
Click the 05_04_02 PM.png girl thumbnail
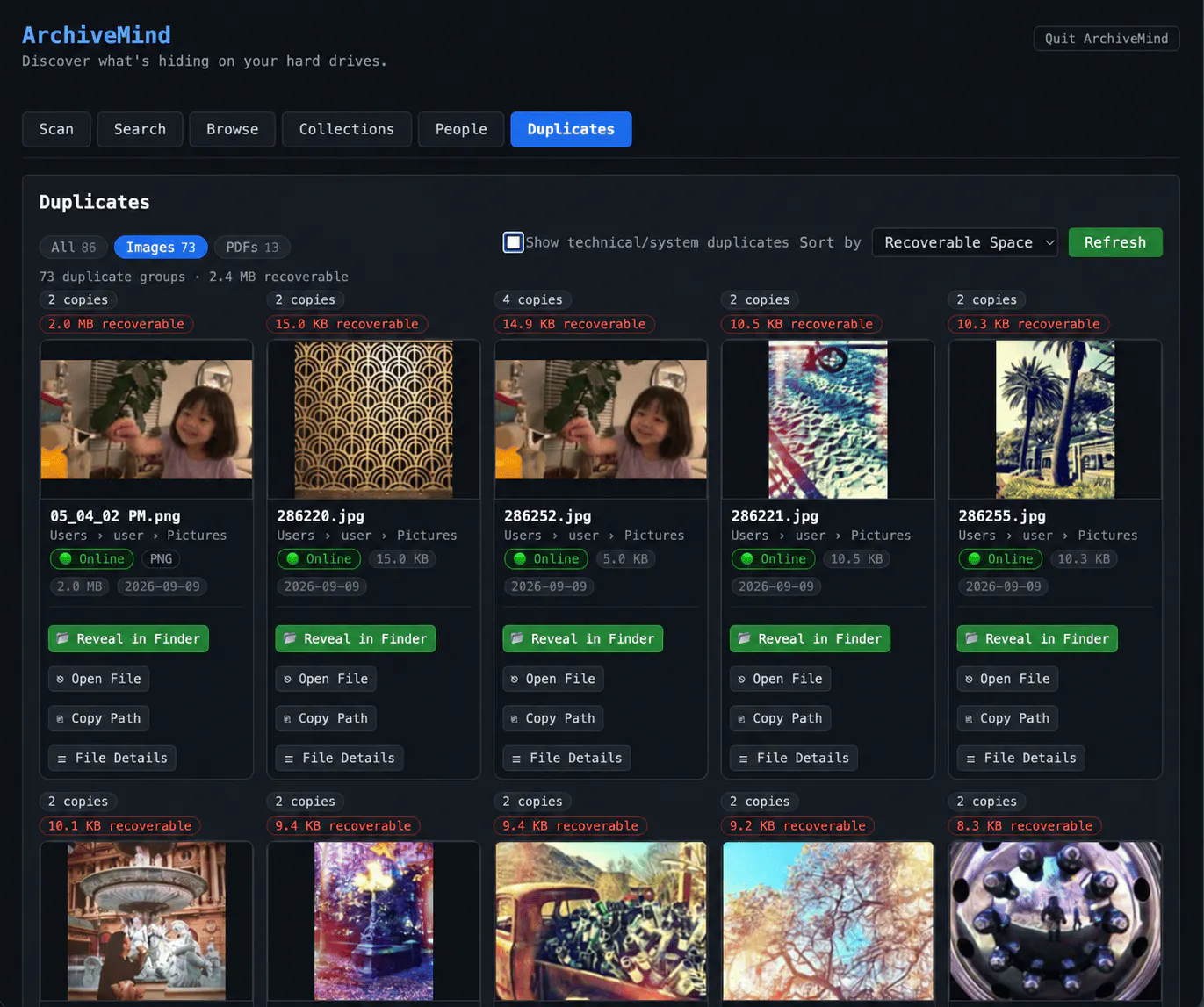click(x=147, y=420)
